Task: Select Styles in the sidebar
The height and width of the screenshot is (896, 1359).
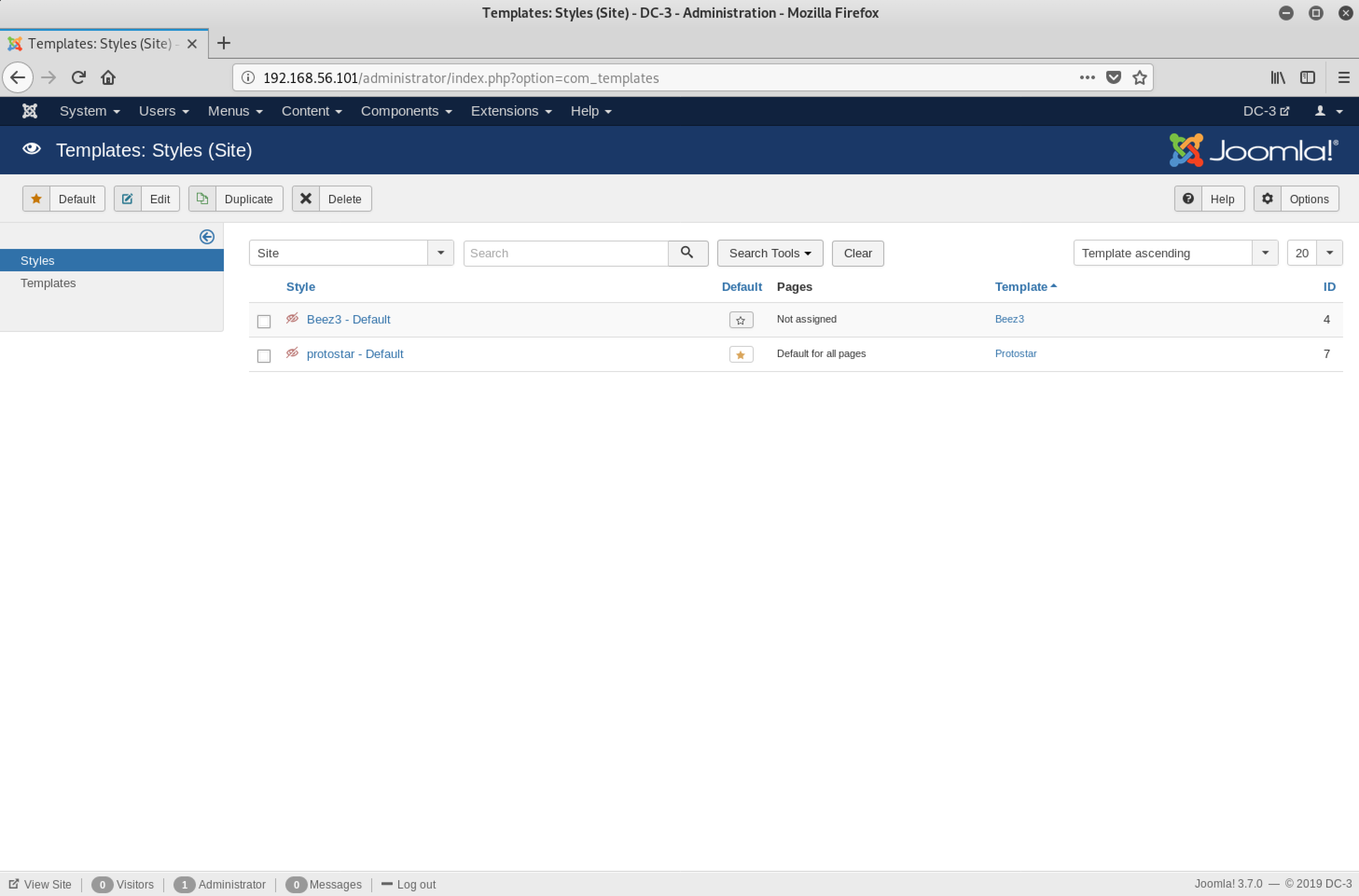Action: (112, 261)
